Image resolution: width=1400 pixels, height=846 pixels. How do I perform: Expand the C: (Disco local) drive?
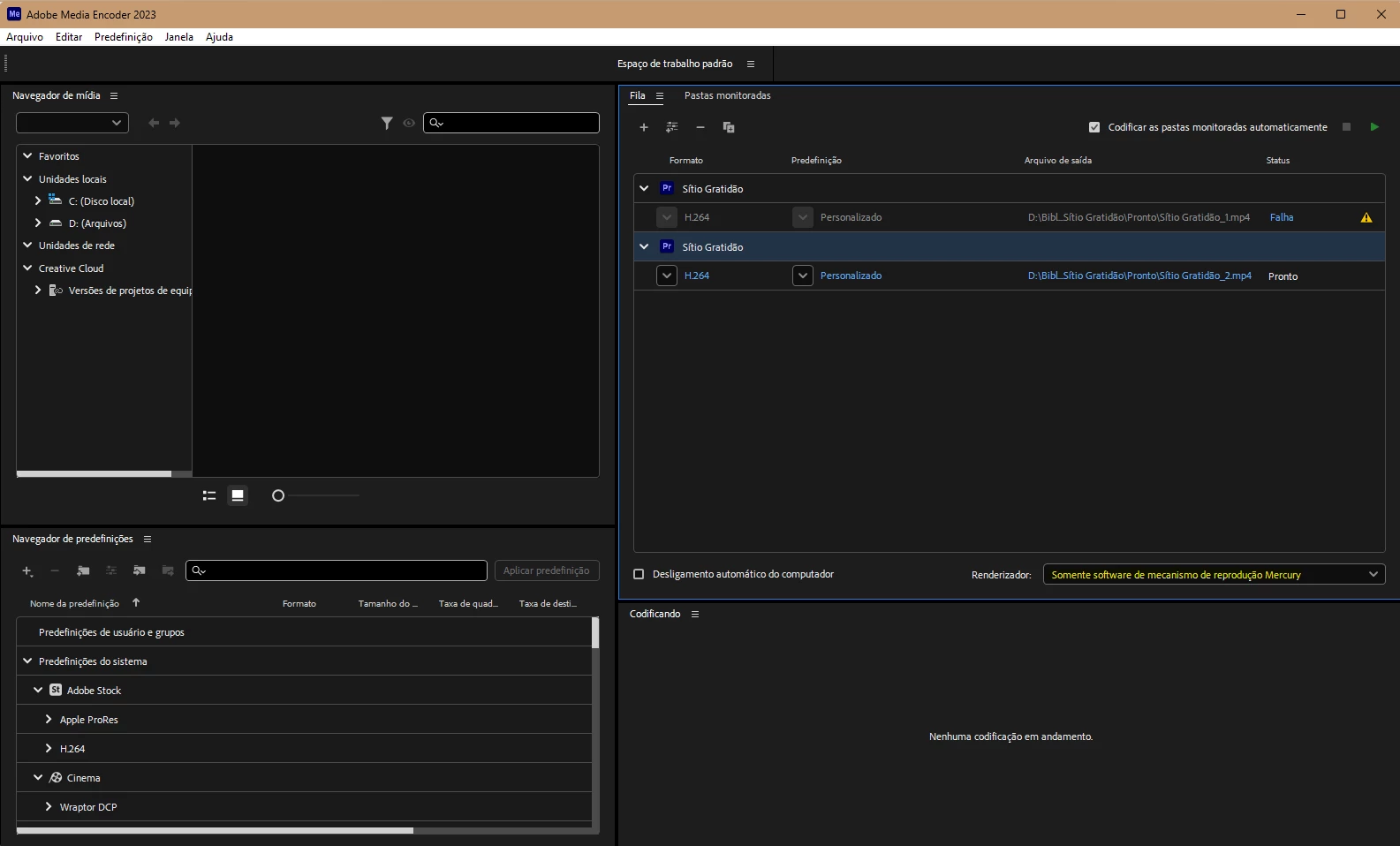click(x=38, y=200)
